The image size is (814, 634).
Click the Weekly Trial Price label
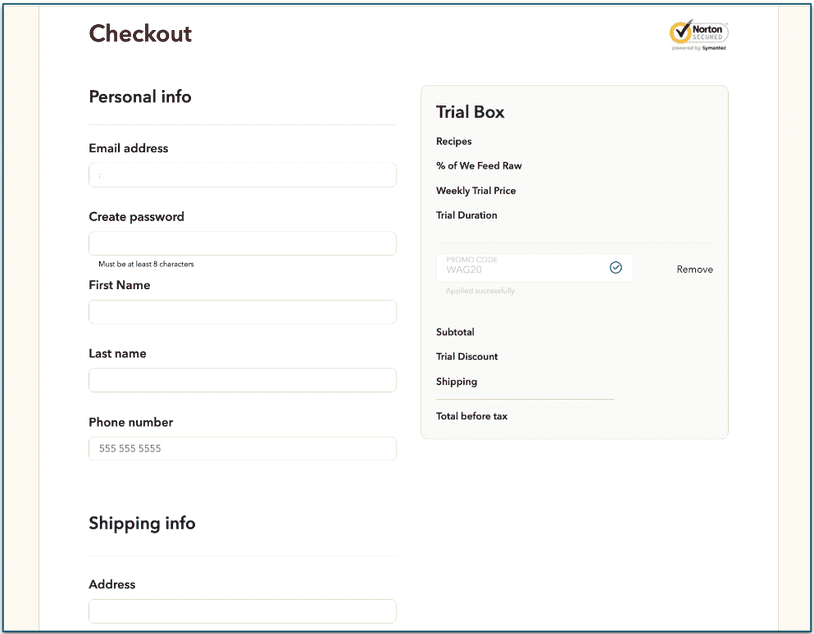[x=476, y=190]
